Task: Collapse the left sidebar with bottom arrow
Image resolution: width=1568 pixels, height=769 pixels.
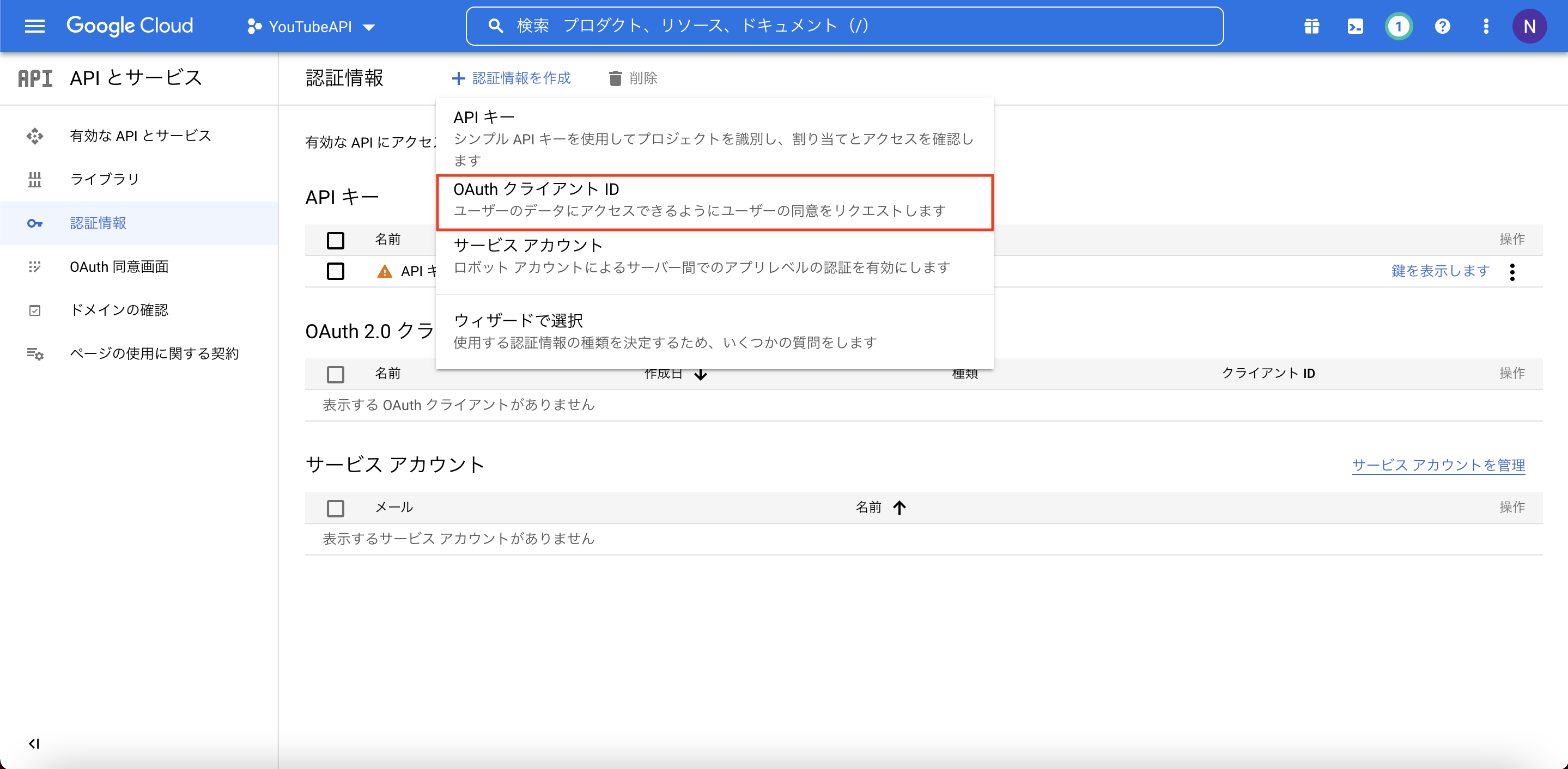Action: (x=35, y=743)
